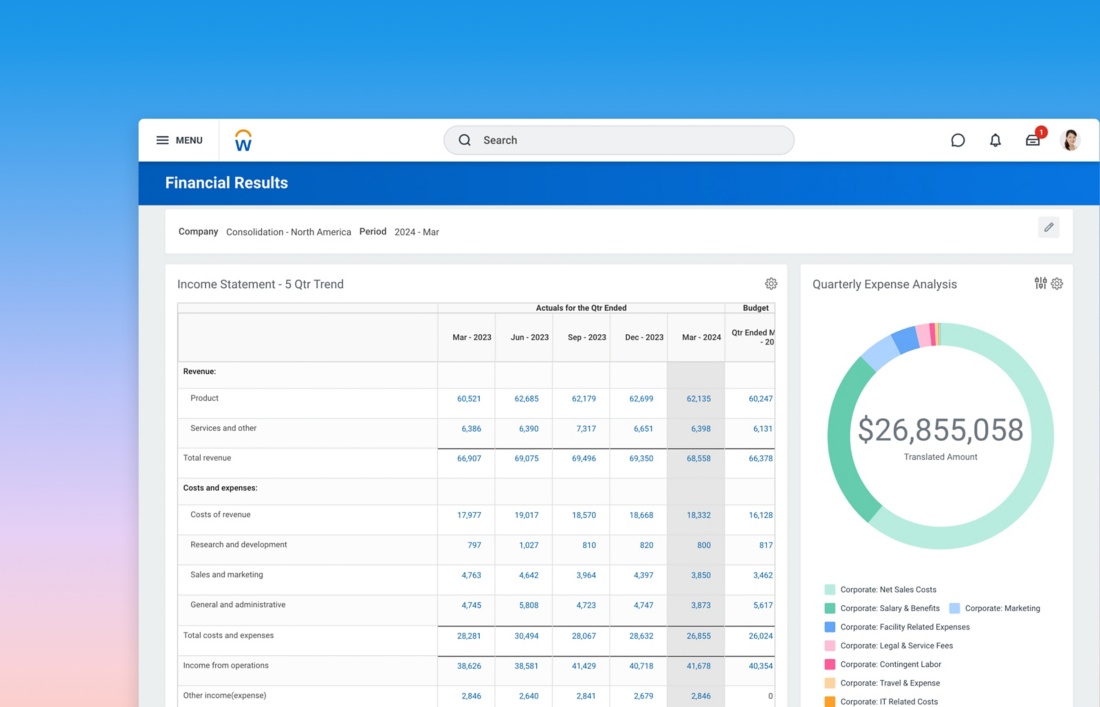Screen dimensions: 1100x707
Task: Open the inbox tray with badge
Action: click(x=1033, y=141)
